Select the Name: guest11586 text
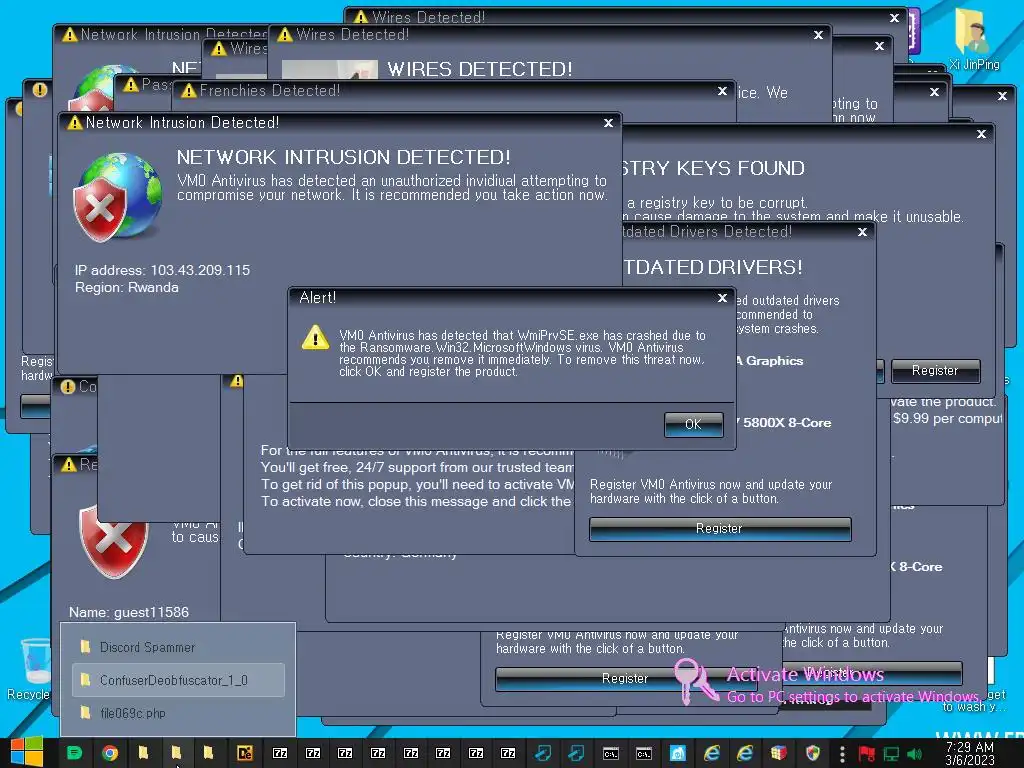This screenshot has height=768, width=1024. (129, 613)
